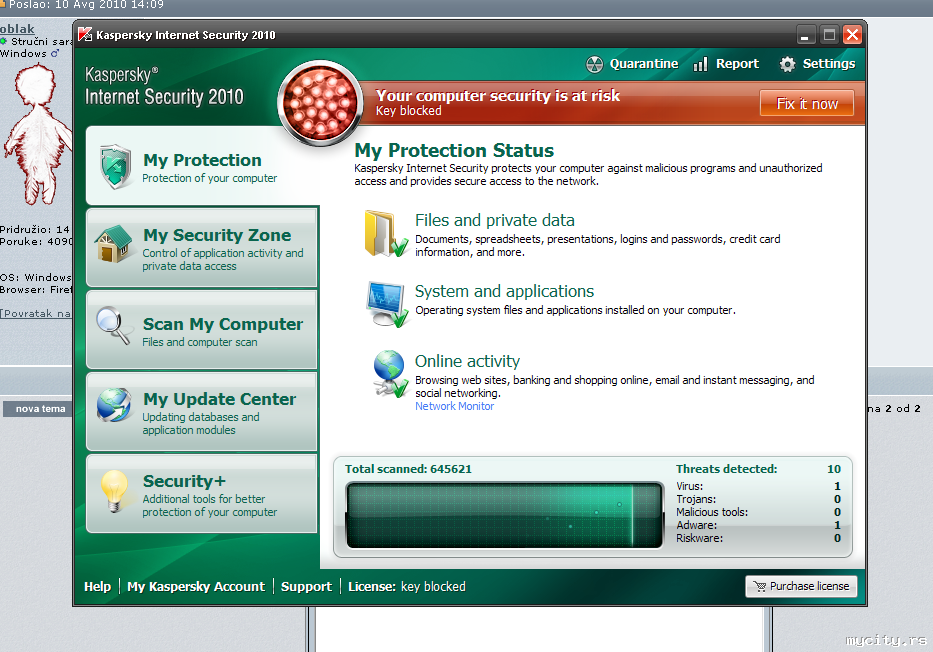Open Files and private data heading
This screenshot has height=652, width=933.
tap(494, 220)
